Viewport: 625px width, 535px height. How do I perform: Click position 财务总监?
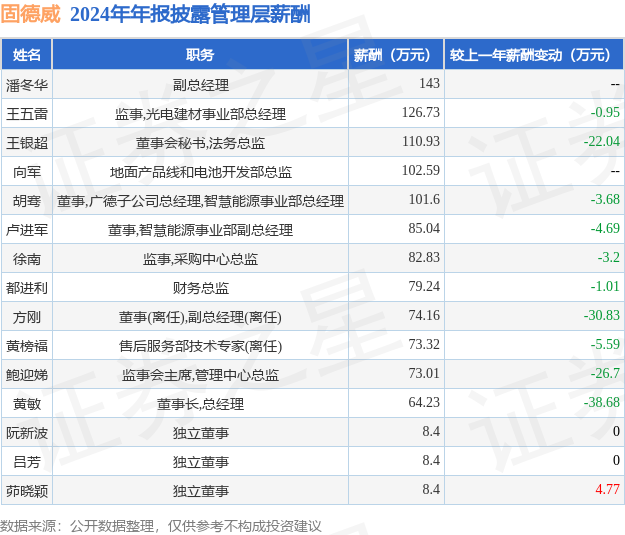tap(200, 288)
